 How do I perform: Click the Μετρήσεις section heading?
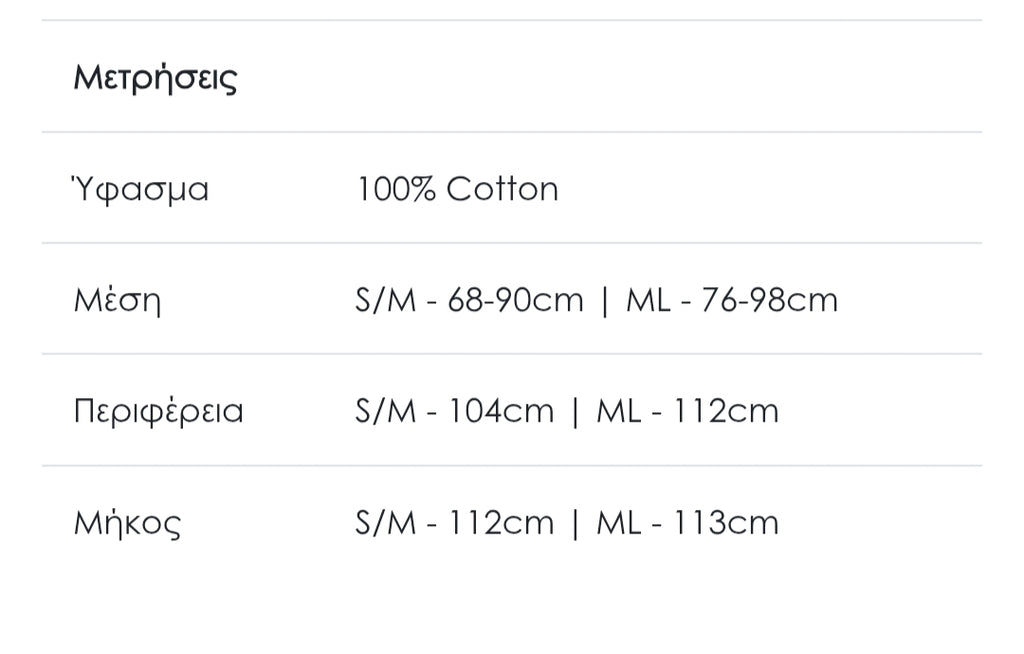point(155,78)
